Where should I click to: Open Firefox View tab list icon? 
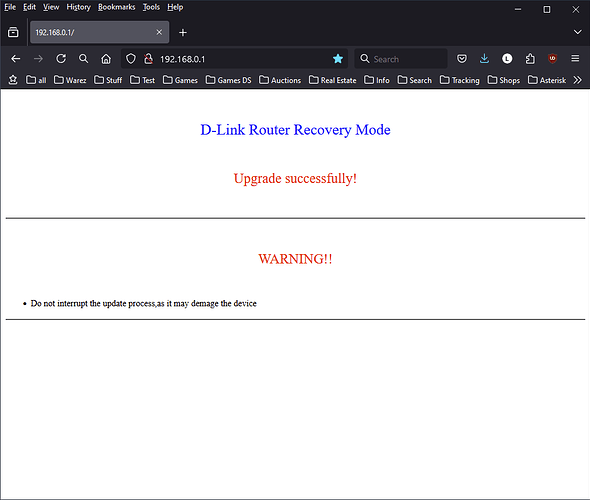coord(13,32)
